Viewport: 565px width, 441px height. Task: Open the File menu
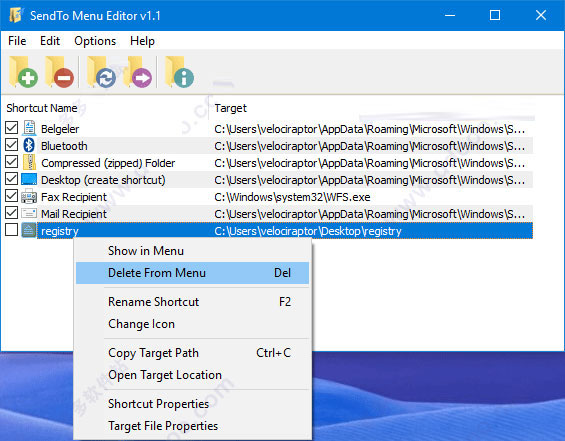[17, 41]
